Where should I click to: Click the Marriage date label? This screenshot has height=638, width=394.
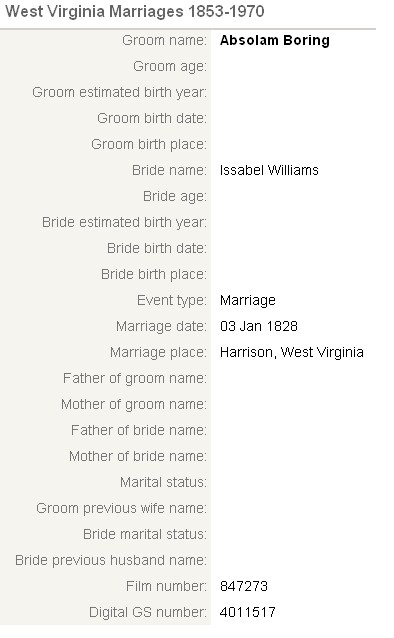click(161, 327)
